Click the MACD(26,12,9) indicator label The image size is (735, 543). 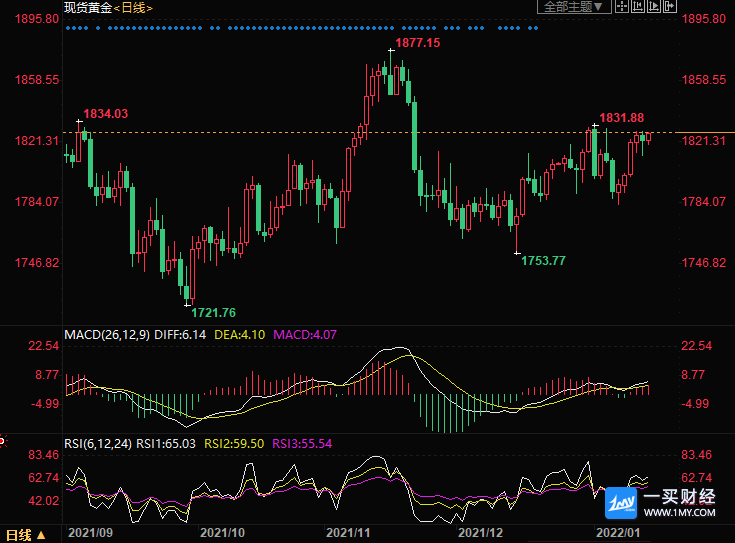tap(107, 335)
